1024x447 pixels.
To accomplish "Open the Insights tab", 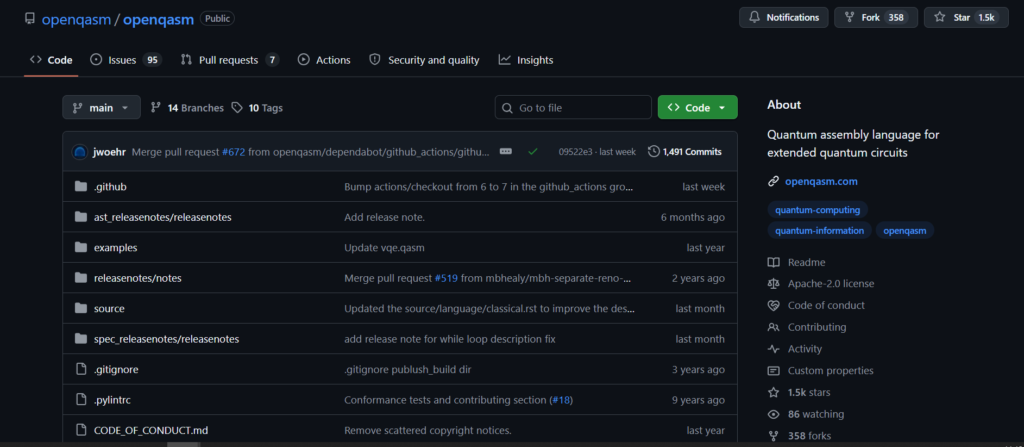I will [x=526, y=60].
